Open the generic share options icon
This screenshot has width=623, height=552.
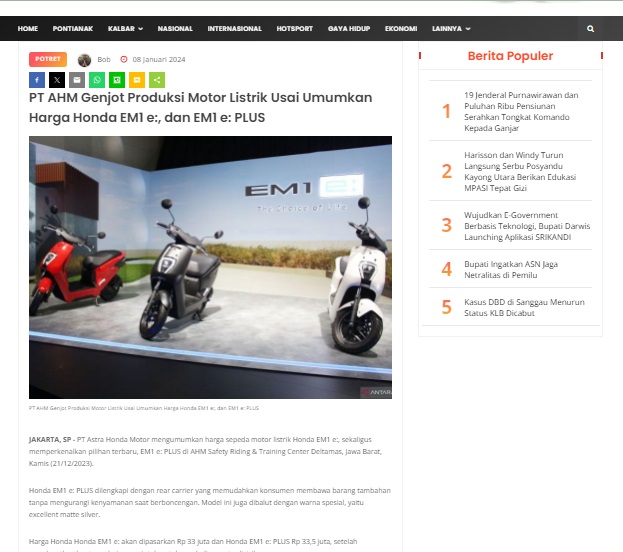pos(157,80)
